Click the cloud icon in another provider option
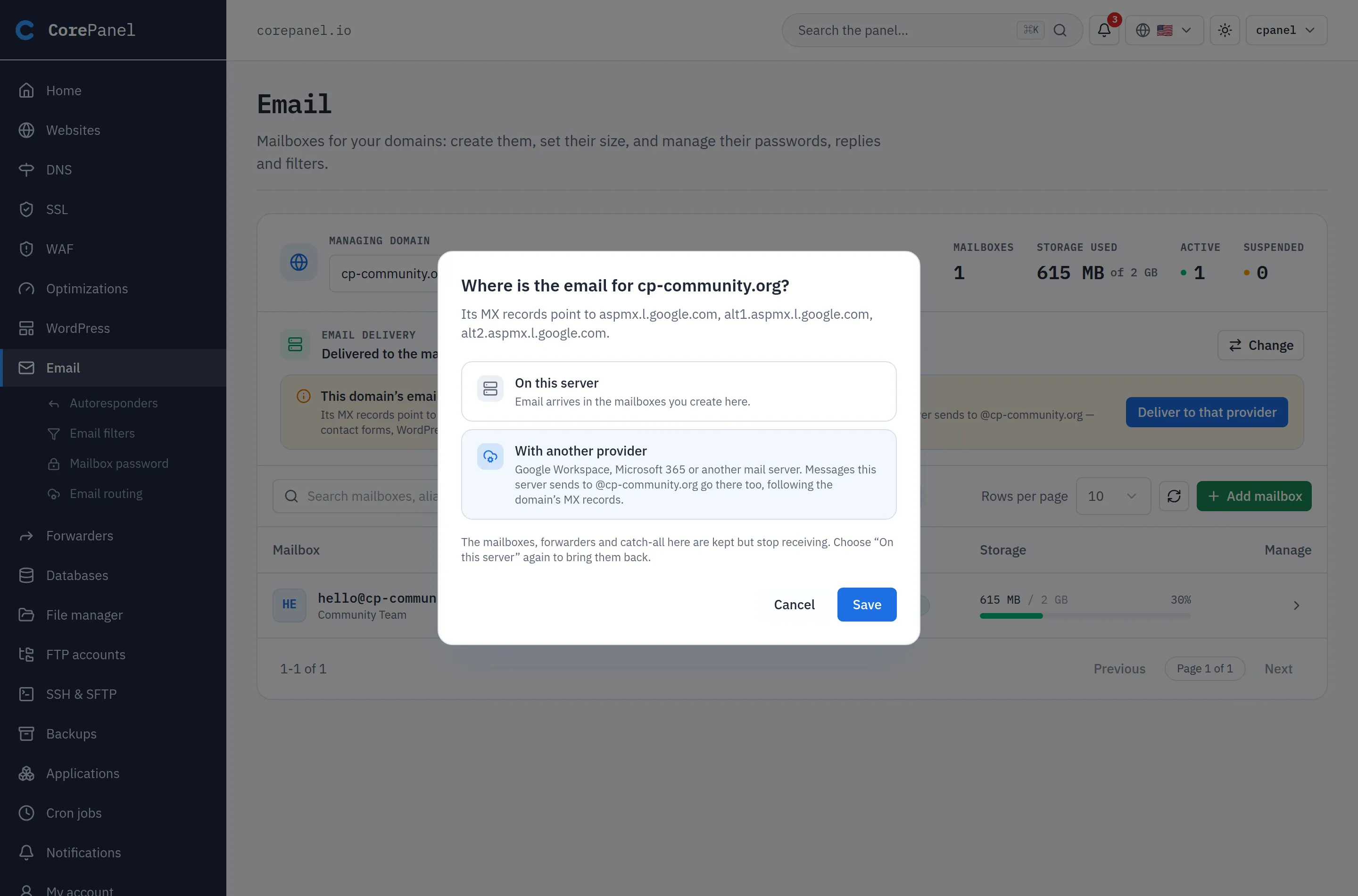 tap(490, 456)
